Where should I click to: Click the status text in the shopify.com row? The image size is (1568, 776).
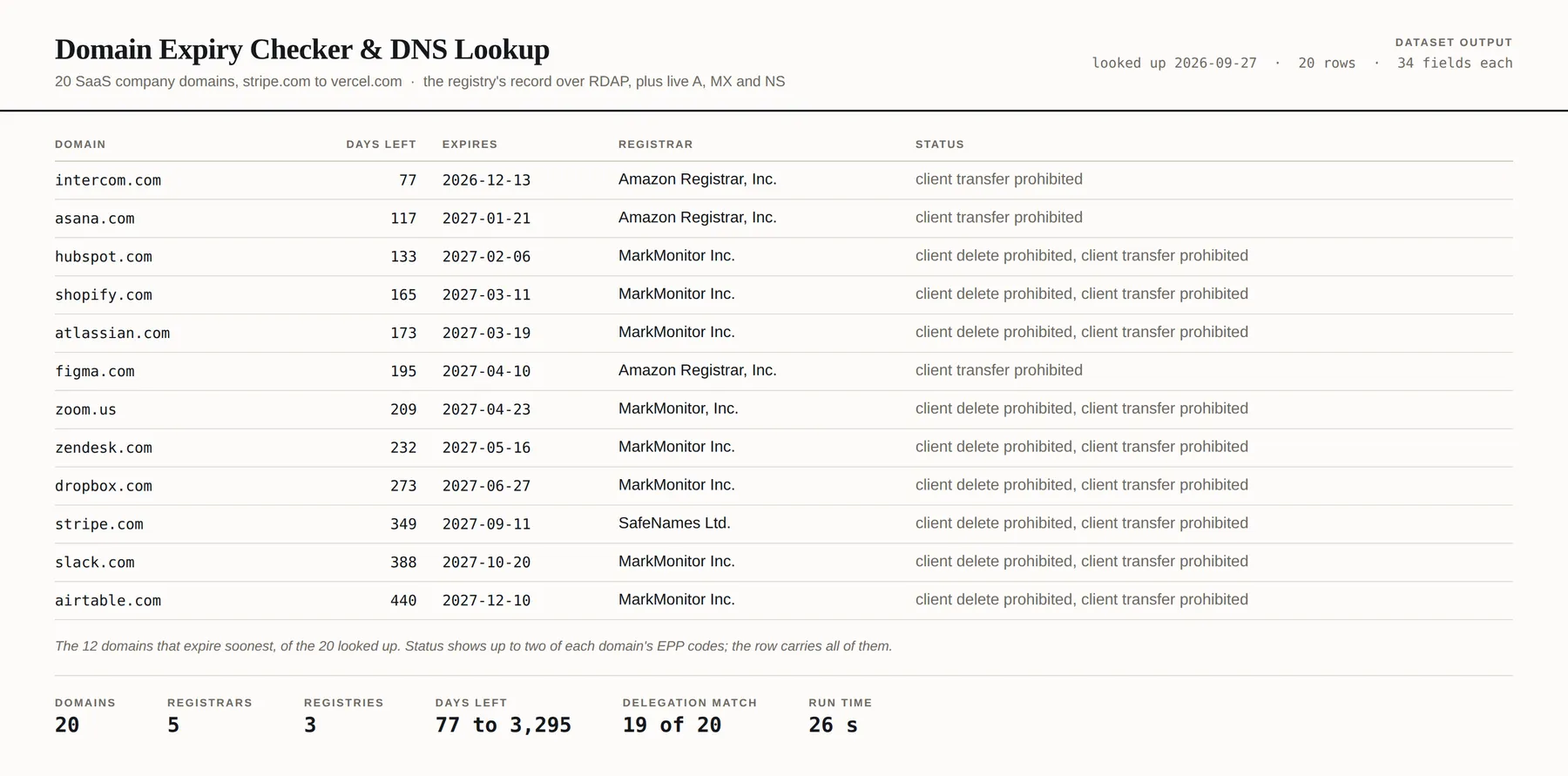coord(1082,294)
